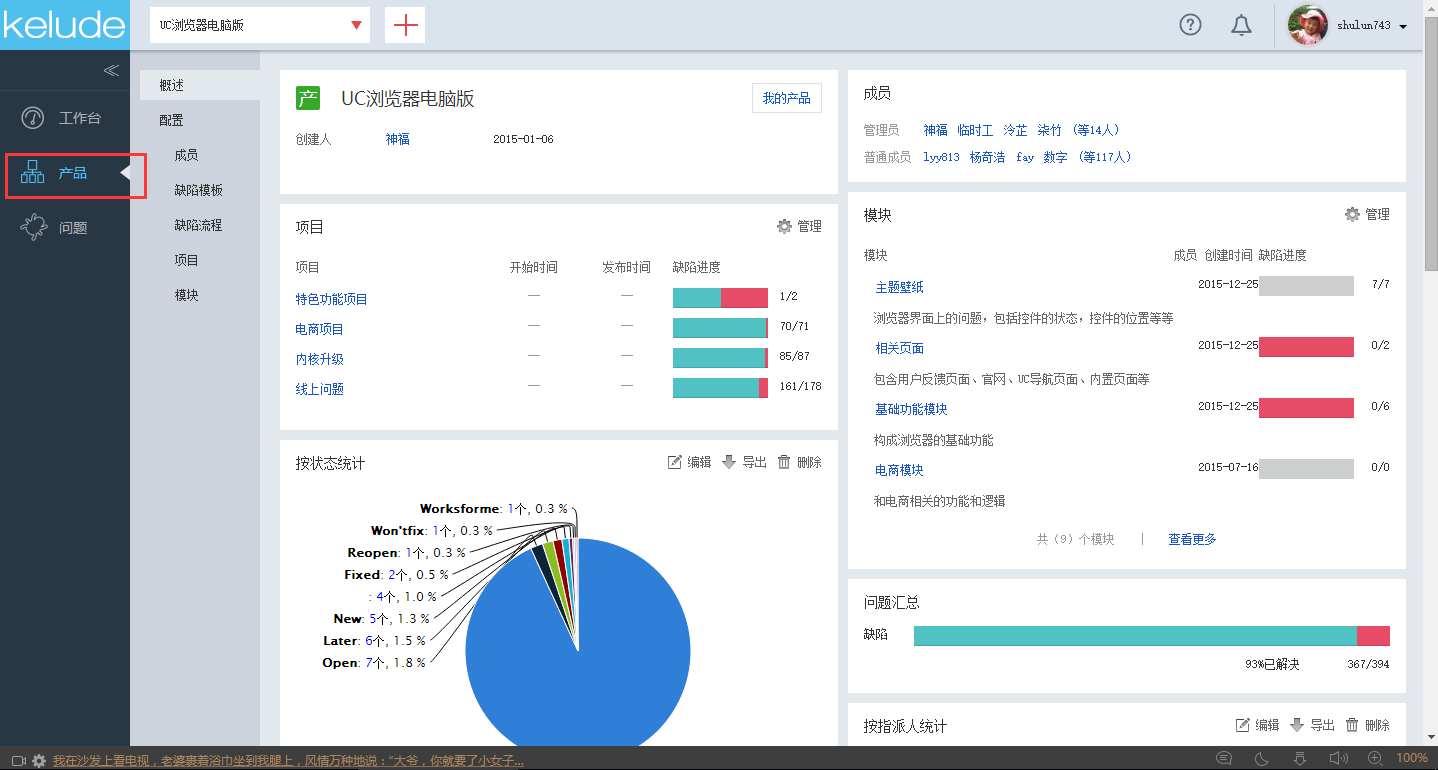The height and width of the screenshot is (770, 1438).
Task: Click the 特色功能项目 defect progress bar
Action: 720,298
